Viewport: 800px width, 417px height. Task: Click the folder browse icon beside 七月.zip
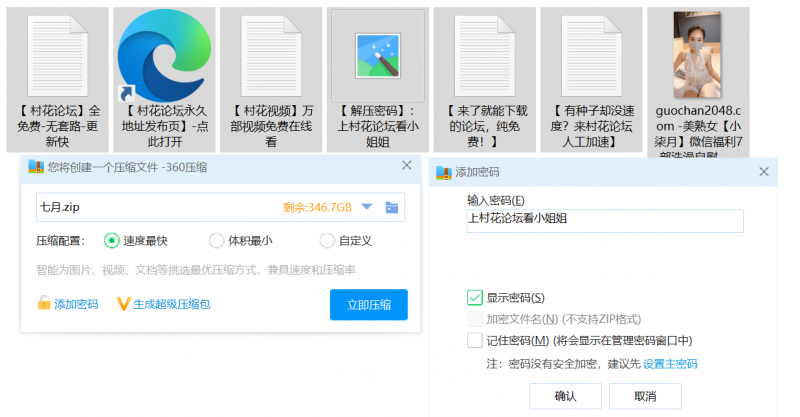point(392,207)
